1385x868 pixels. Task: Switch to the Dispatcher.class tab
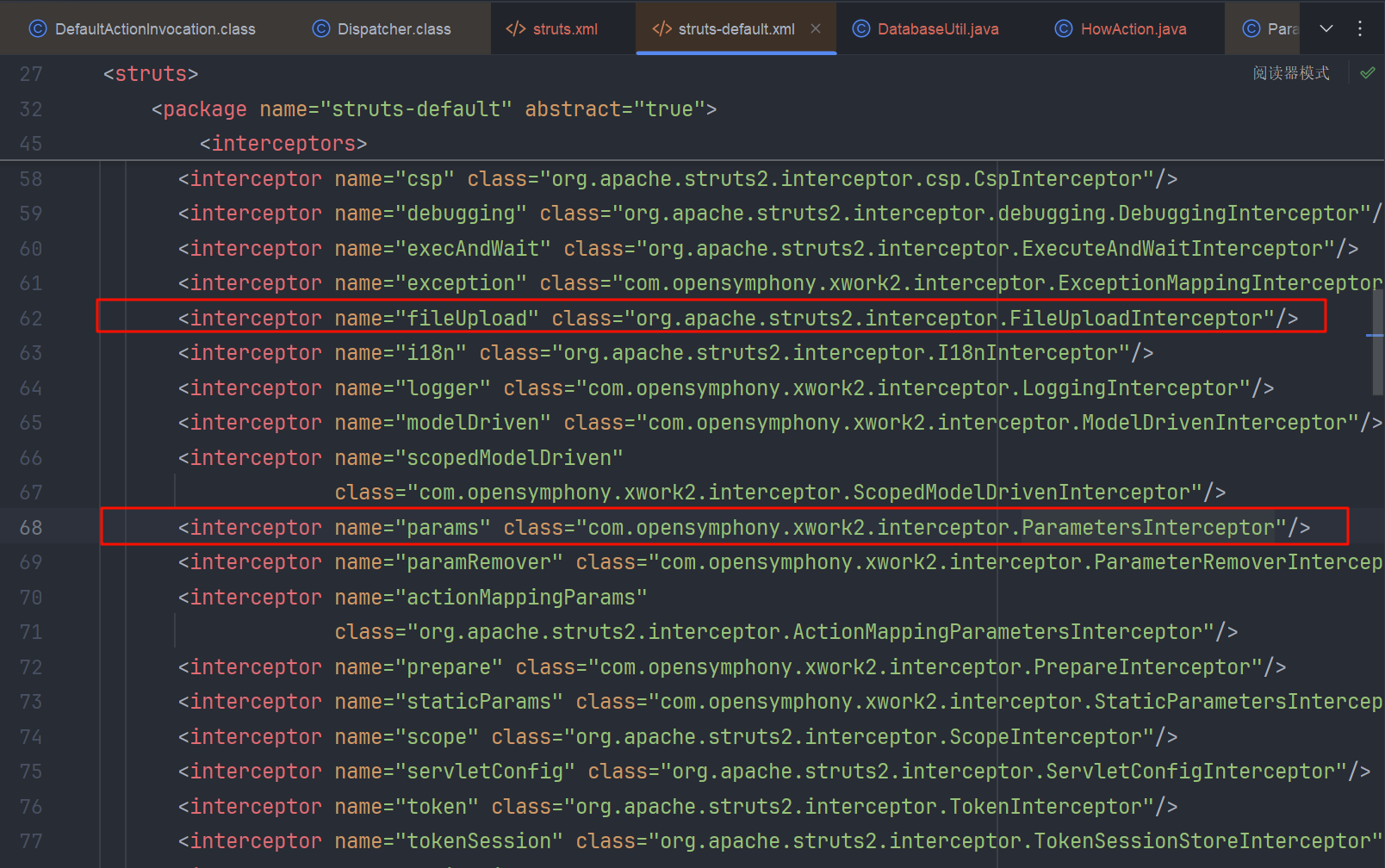pos(382,28)
